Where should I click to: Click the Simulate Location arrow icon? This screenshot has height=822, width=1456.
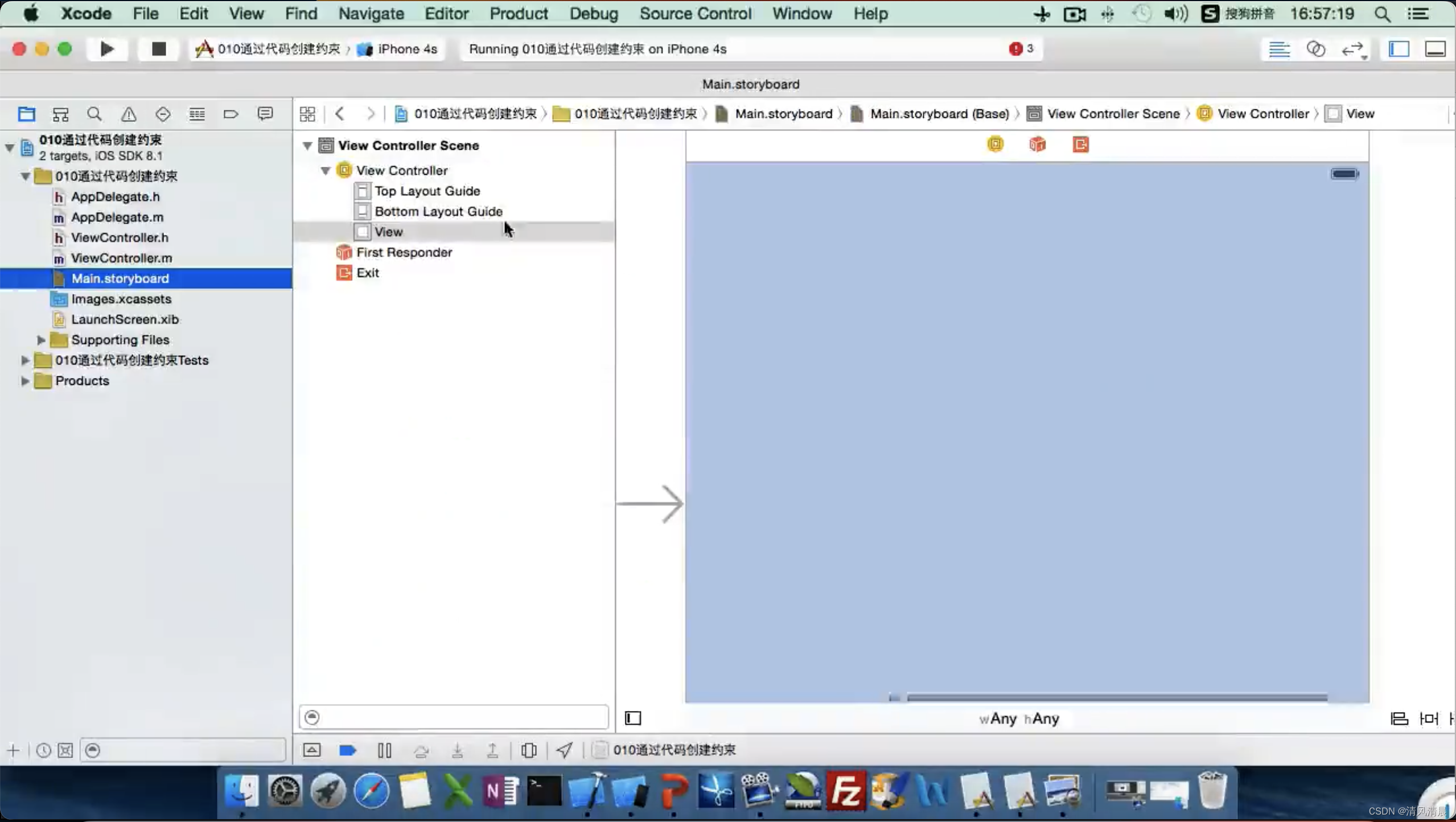564,750
